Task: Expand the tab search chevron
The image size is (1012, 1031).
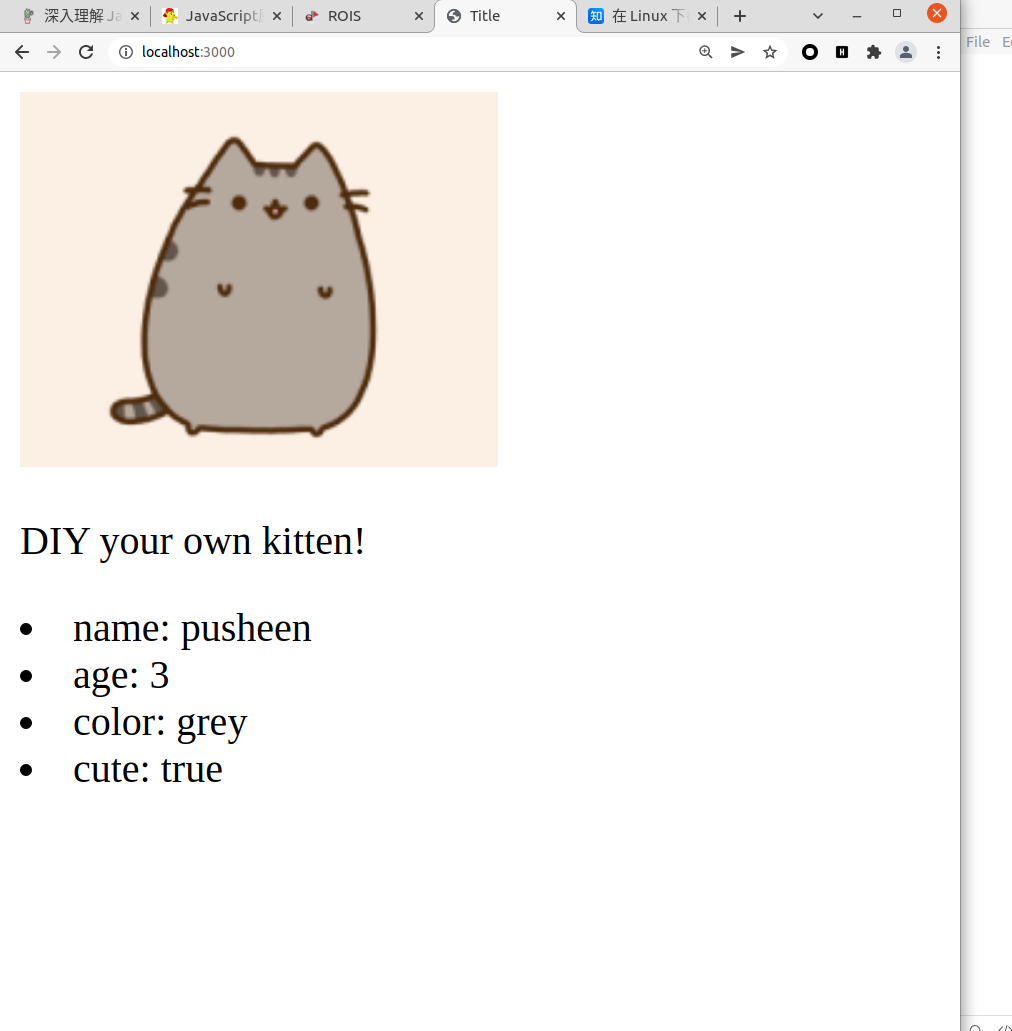Action: pos(818,16)
